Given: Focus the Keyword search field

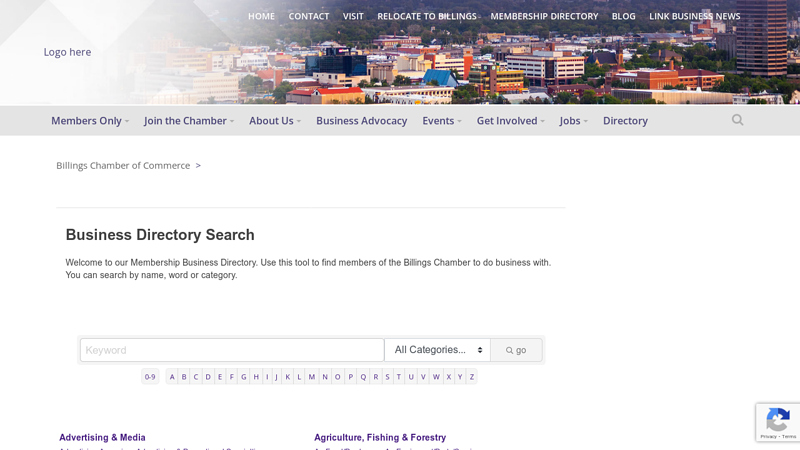Looking at the screenshot, I should [x=232, y=350].
